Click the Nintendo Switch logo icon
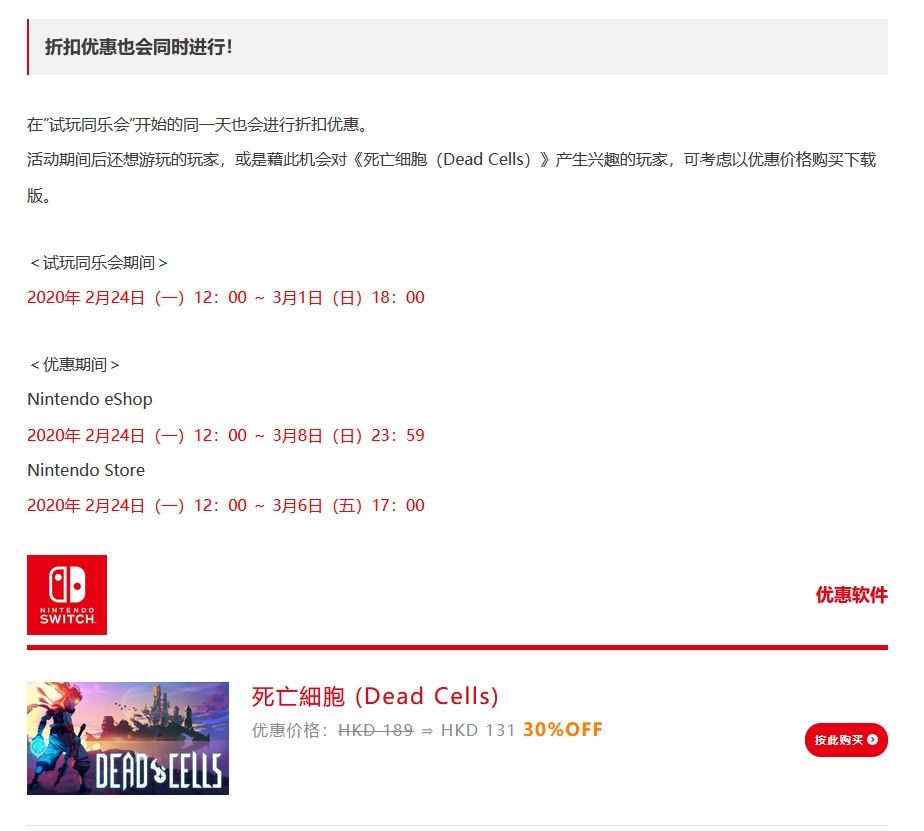 click(67, 595)
